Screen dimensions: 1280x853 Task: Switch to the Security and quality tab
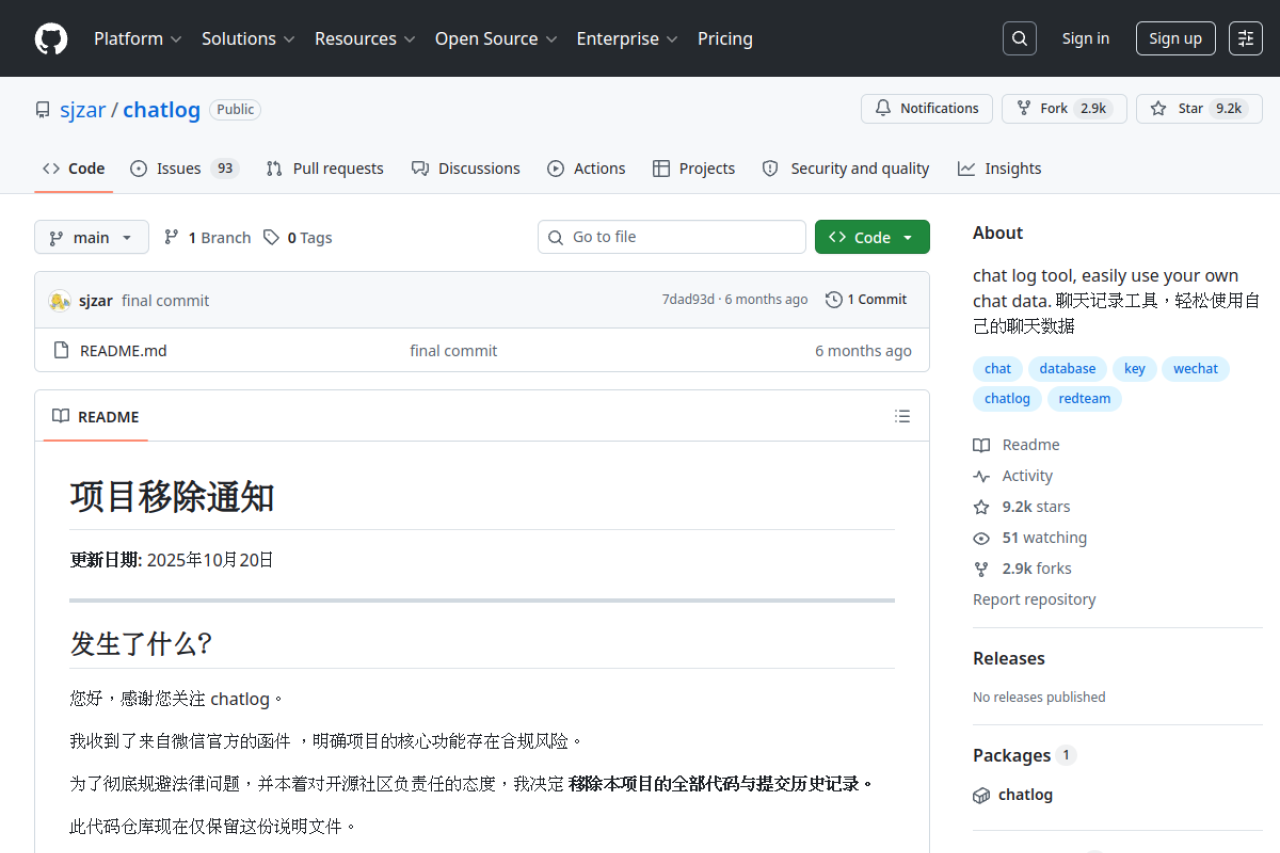[x=846, y=169]
